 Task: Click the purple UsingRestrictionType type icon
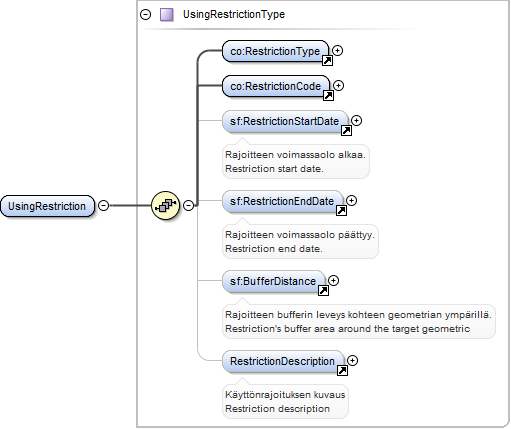(x=167, y=15)
